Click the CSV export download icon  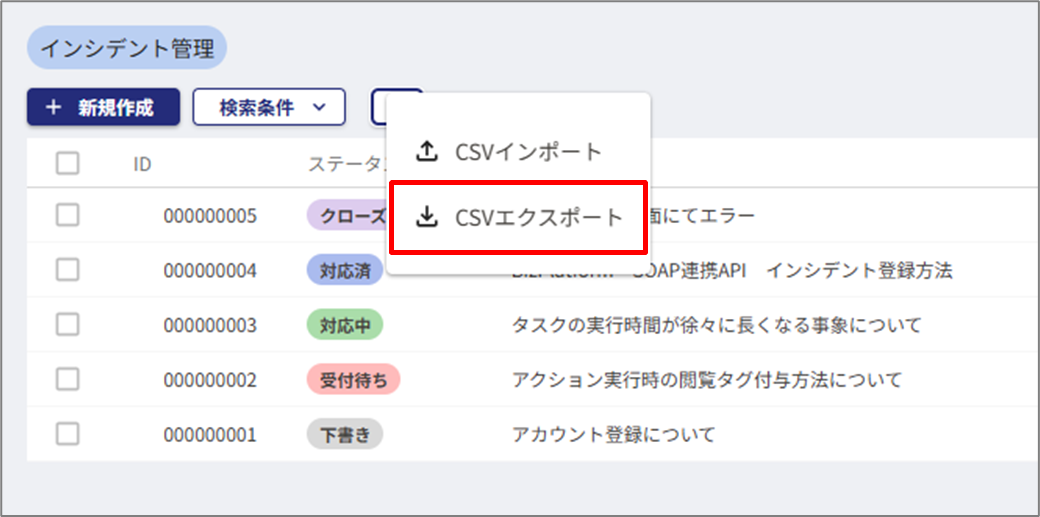click(427, 217)
